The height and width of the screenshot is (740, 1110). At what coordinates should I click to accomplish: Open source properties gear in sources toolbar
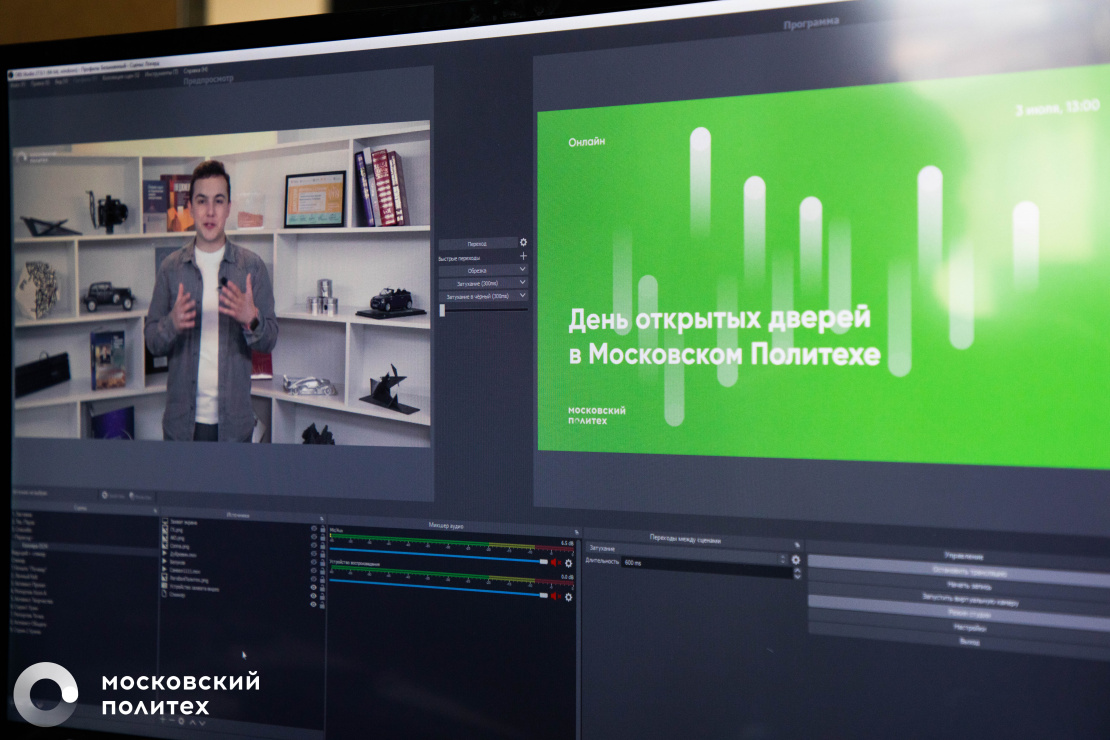[181, 722]
